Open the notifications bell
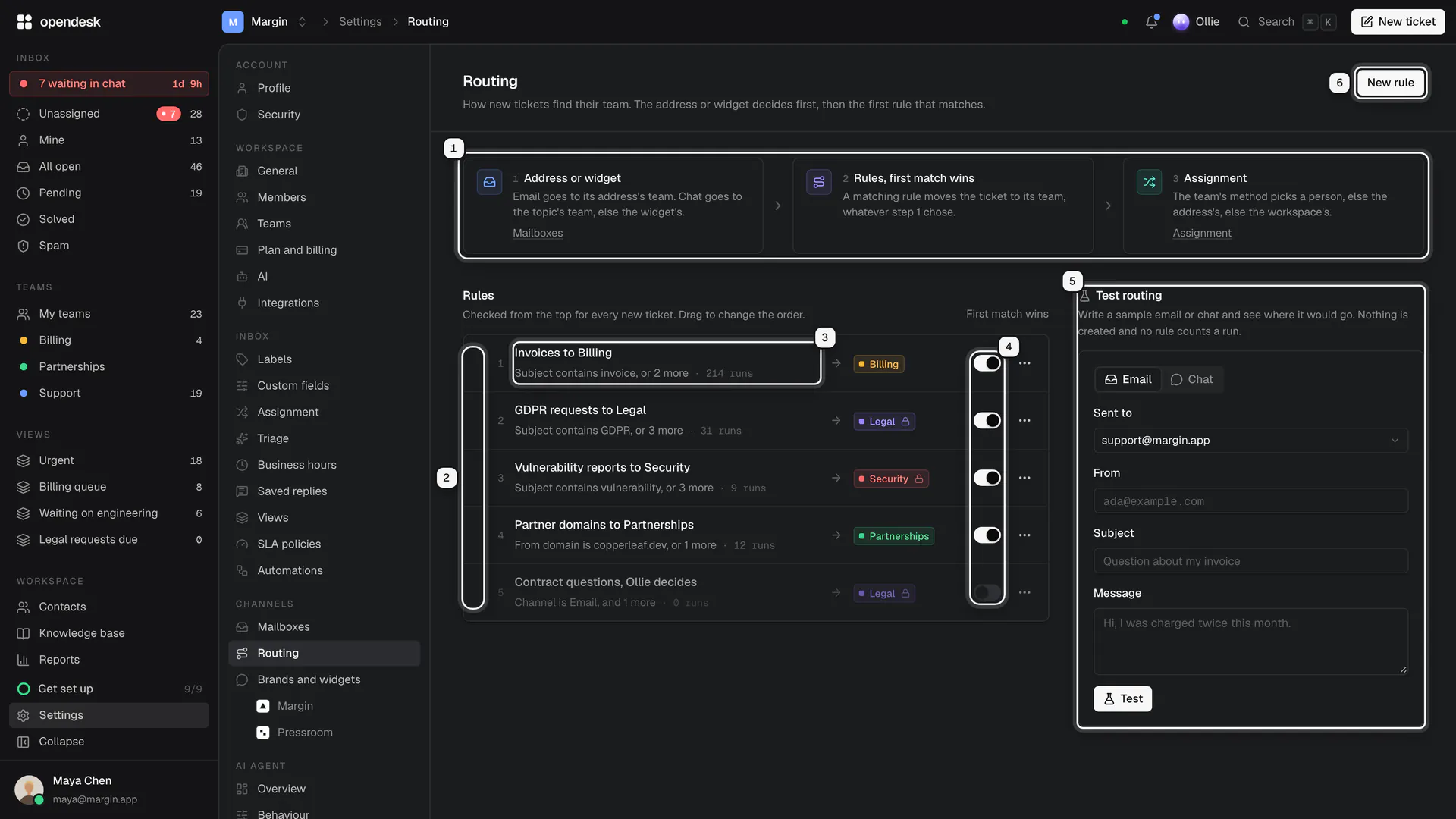Viewport: 1456px width, 819px height. coord(1151,22)
